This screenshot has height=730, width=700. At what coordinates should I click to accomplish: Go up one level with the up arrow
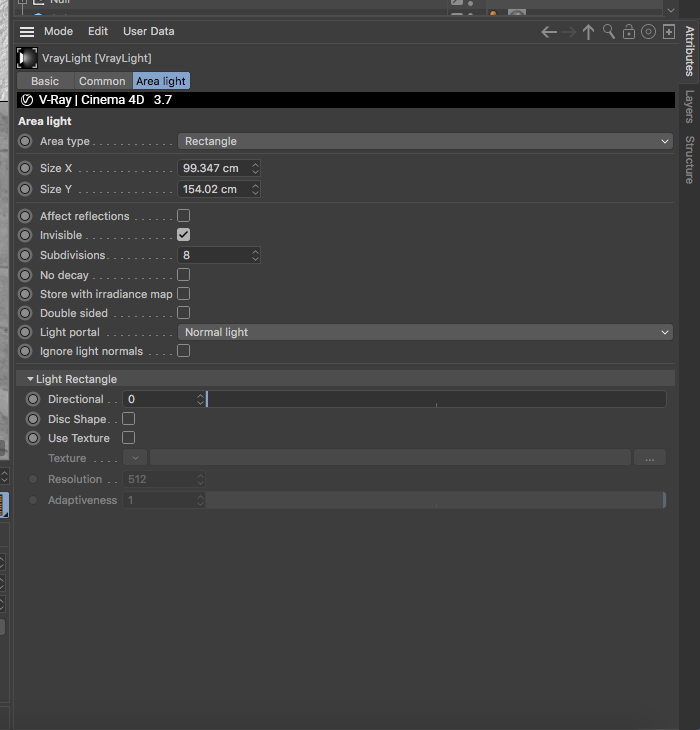coord(588,32)
